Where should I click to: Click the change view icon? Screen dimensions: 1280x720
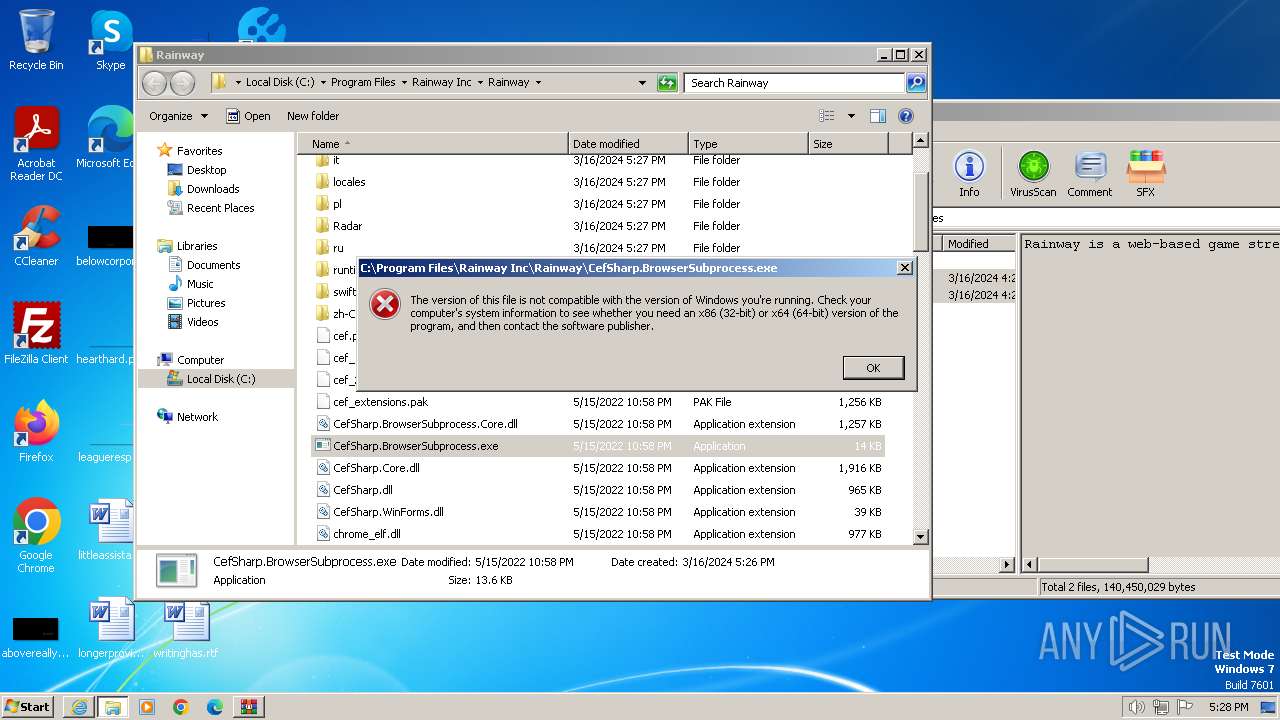point(826,116)
